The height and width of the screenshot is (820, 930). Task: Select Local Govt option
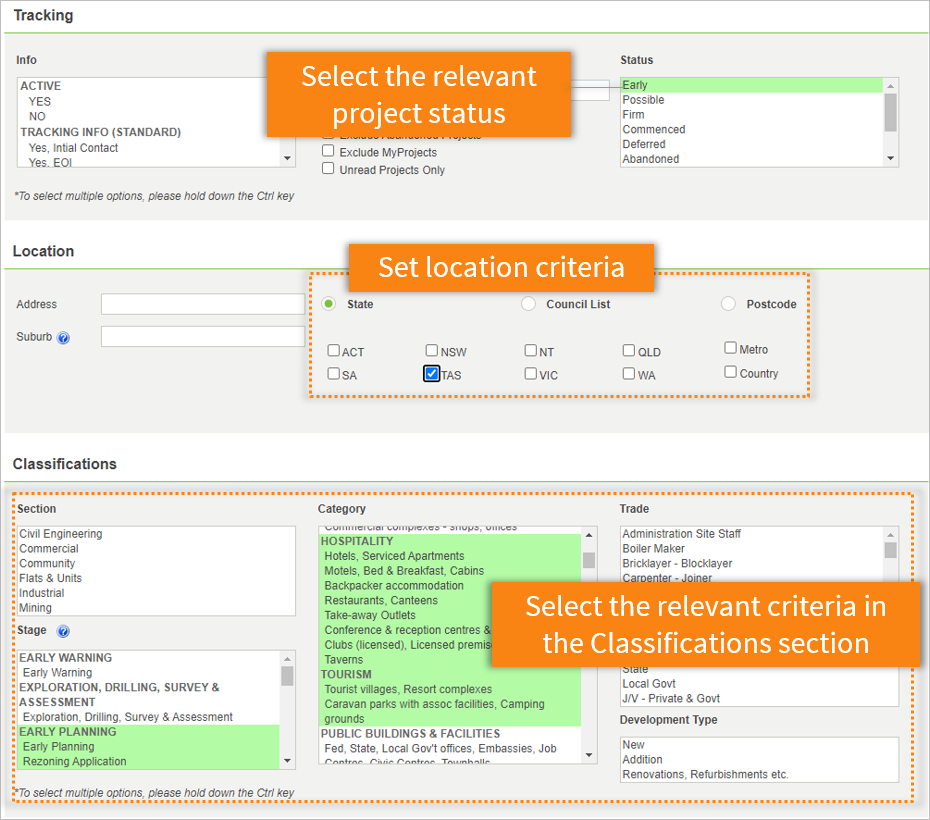[759, 684]
